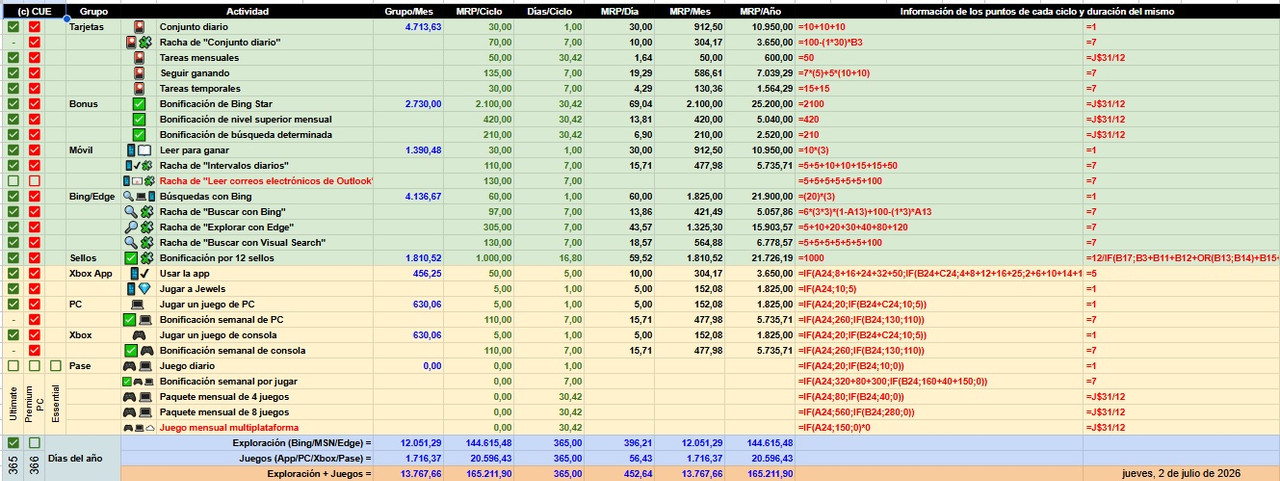The image size is (1280, 481).
Task: Click the formula cell "=(20)*(3)"
Action: click(940, 196)
